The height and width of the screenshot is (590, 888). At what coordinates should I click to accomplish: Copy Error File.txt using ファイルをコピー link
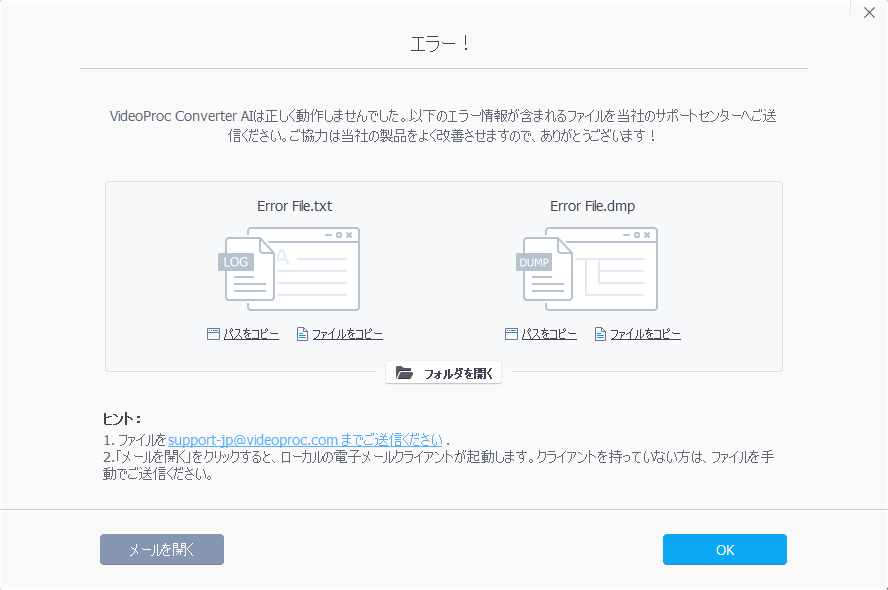[x=347, y=334]
